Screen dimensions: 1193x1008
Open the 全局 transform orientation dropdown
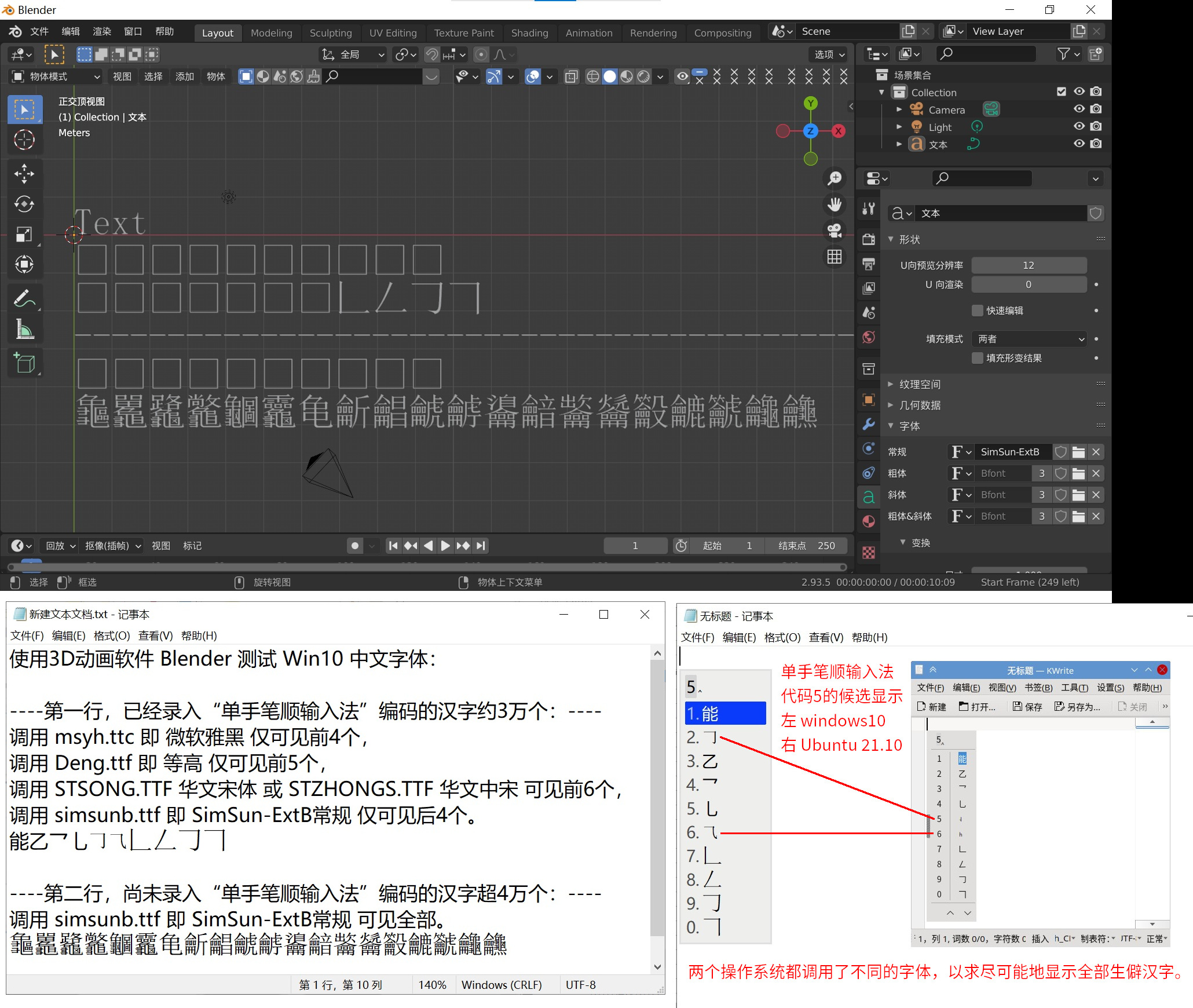coord(353,54)
